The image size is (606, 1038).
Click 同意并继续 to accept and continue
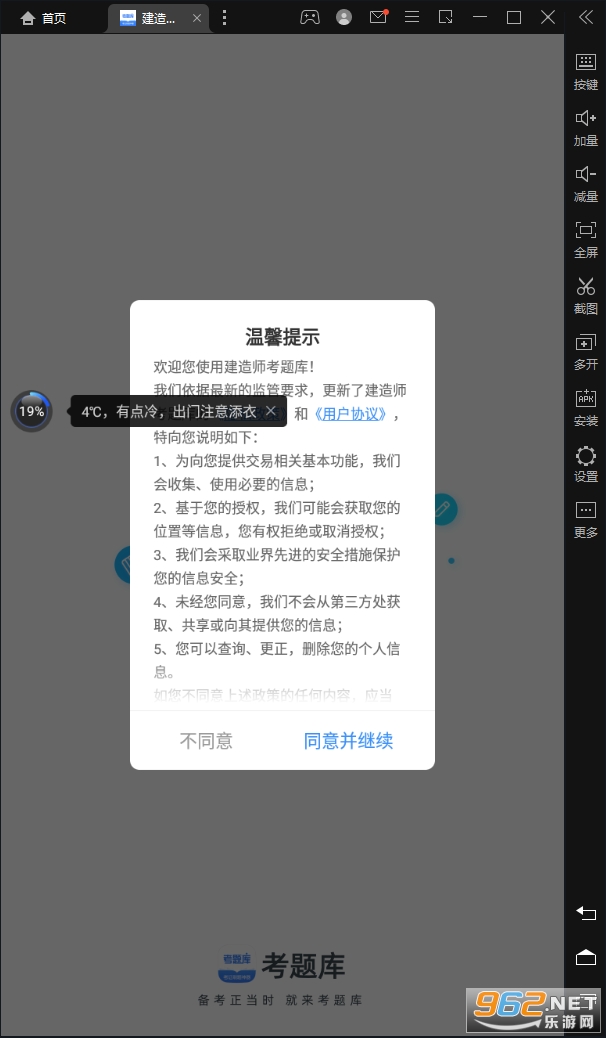(x=348, y=740)
